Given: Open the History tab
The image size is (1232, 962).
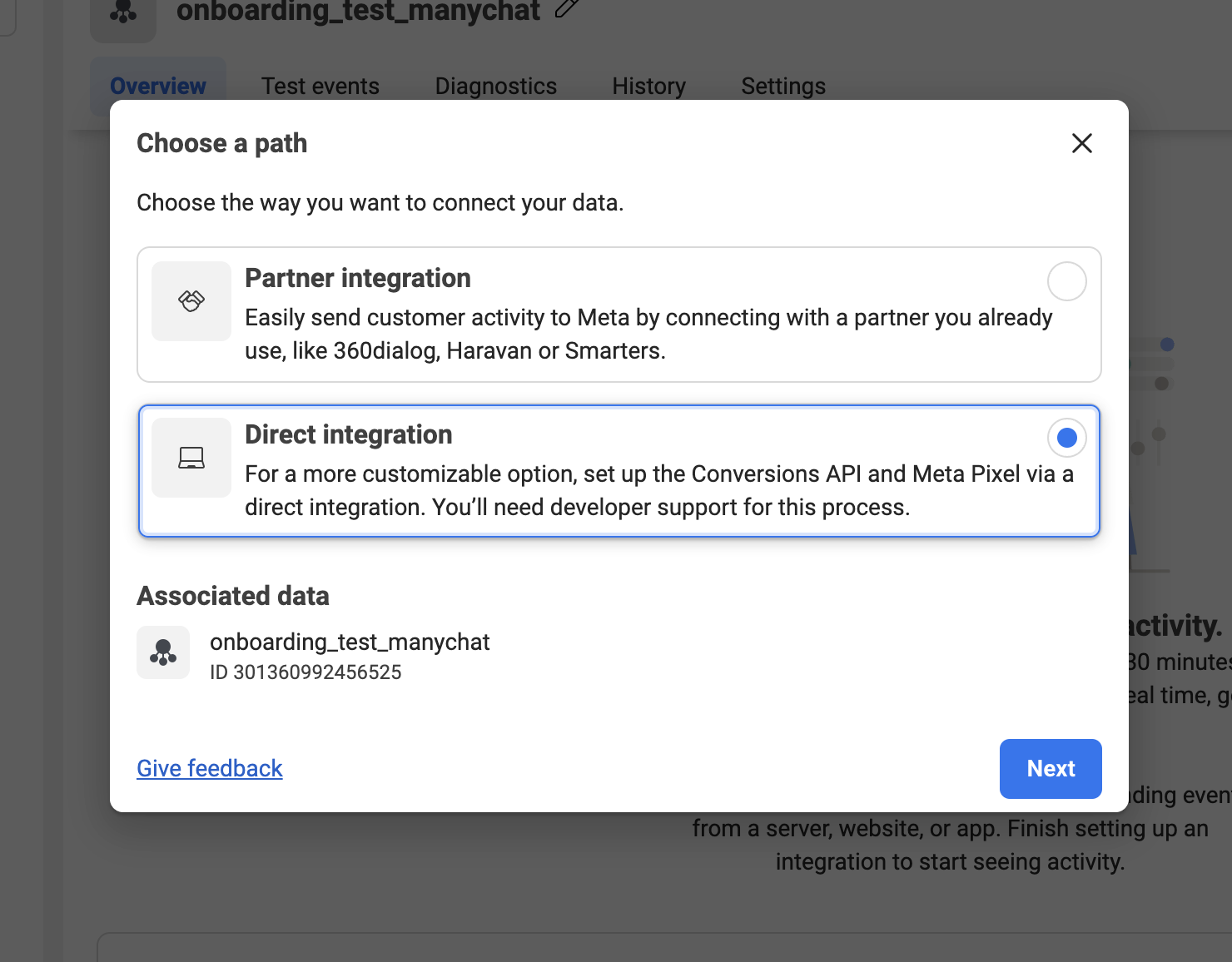Looking at the screenshot, I should [x=649, y=86].
